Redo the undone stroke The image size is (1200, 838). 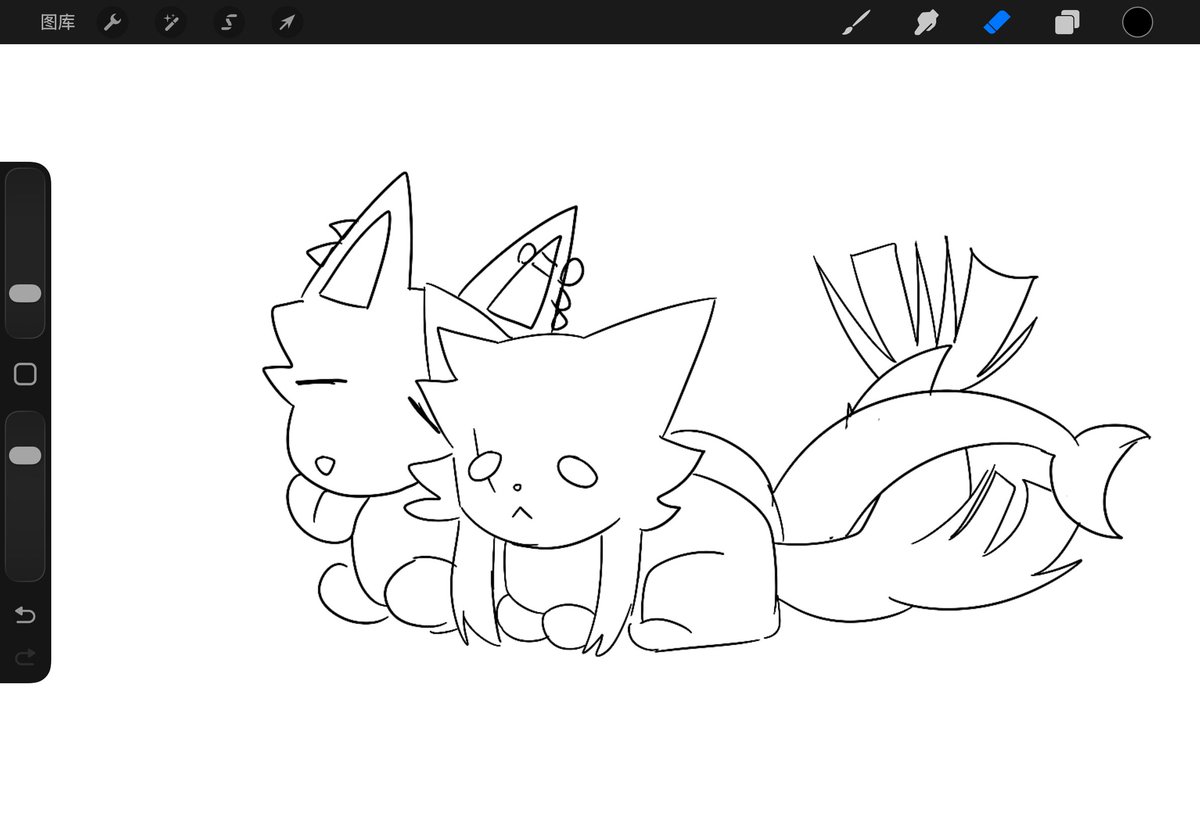25,656
